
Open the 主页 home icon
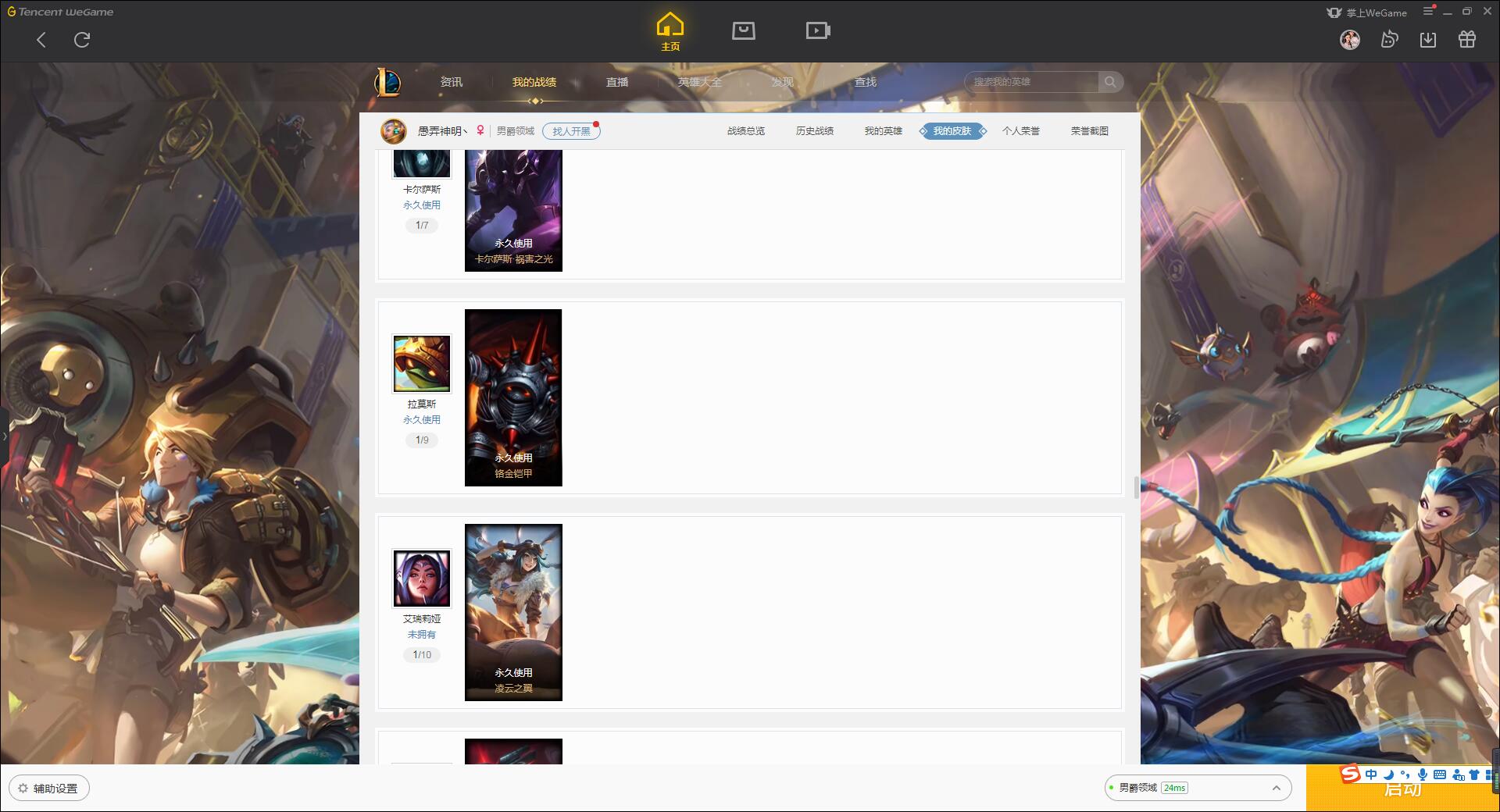click(670, 31)
